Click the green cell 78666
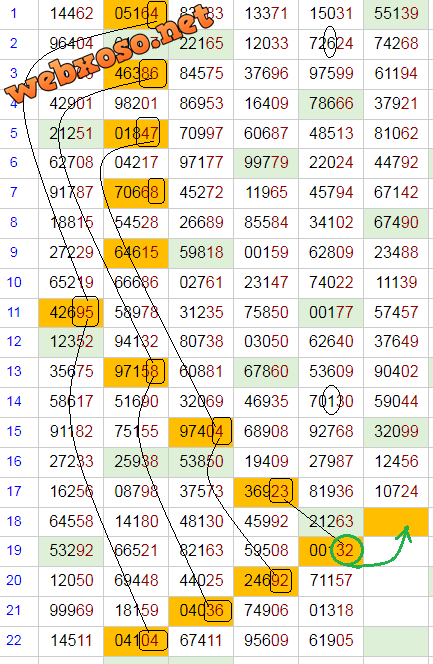This screenshot has height=664, width=433. [x=331, y=104]
